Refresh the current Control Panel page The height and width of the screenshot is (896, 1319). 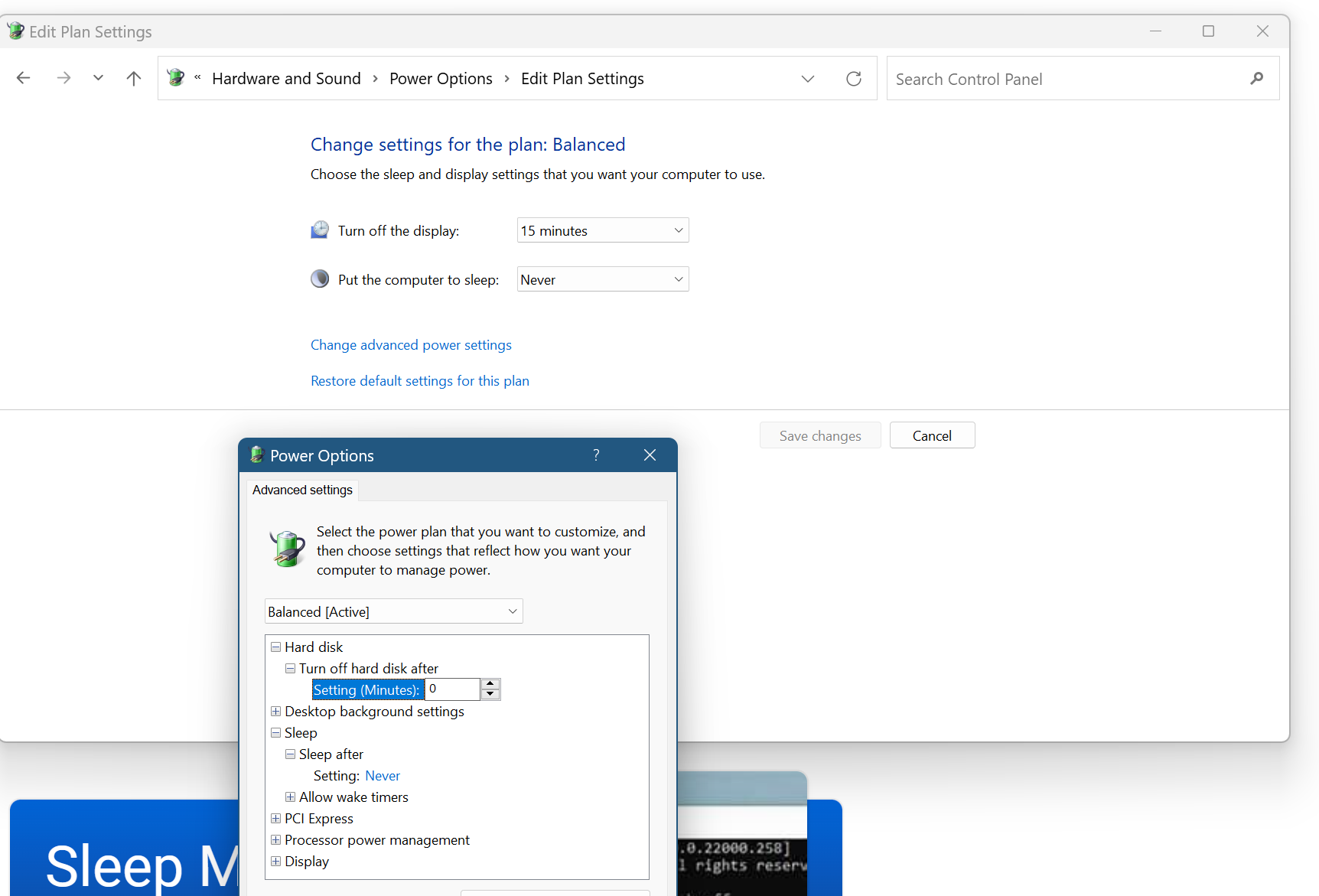click(853, 77)
